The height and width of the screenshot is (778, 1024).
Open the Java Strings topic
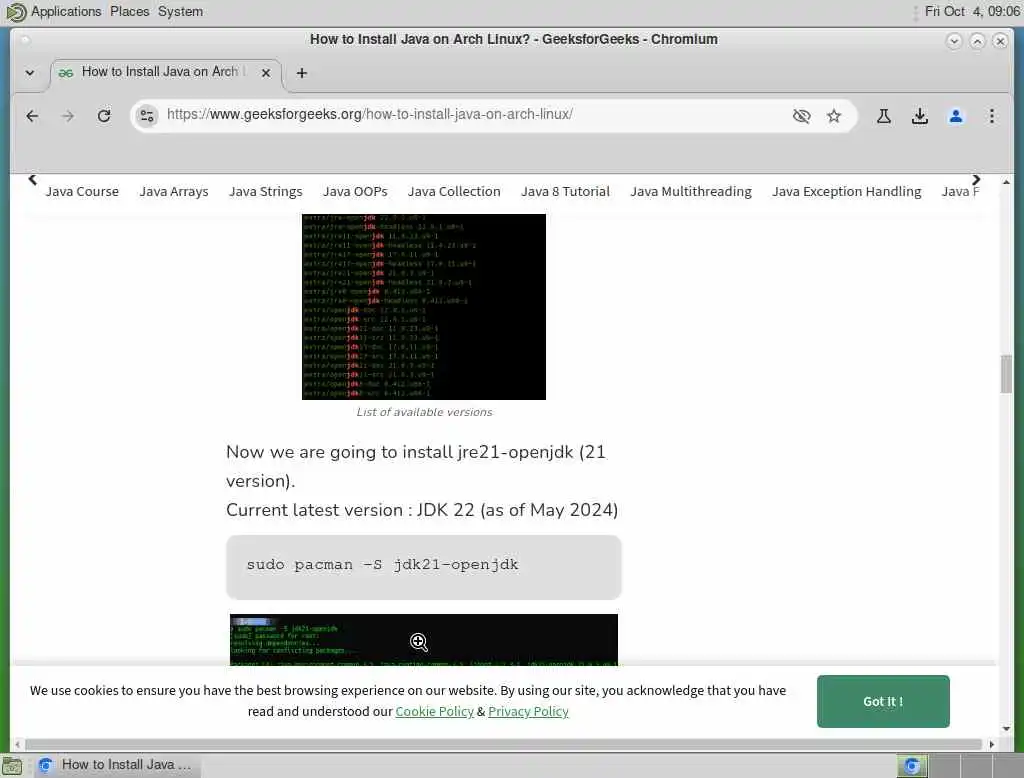pos(266,191)
